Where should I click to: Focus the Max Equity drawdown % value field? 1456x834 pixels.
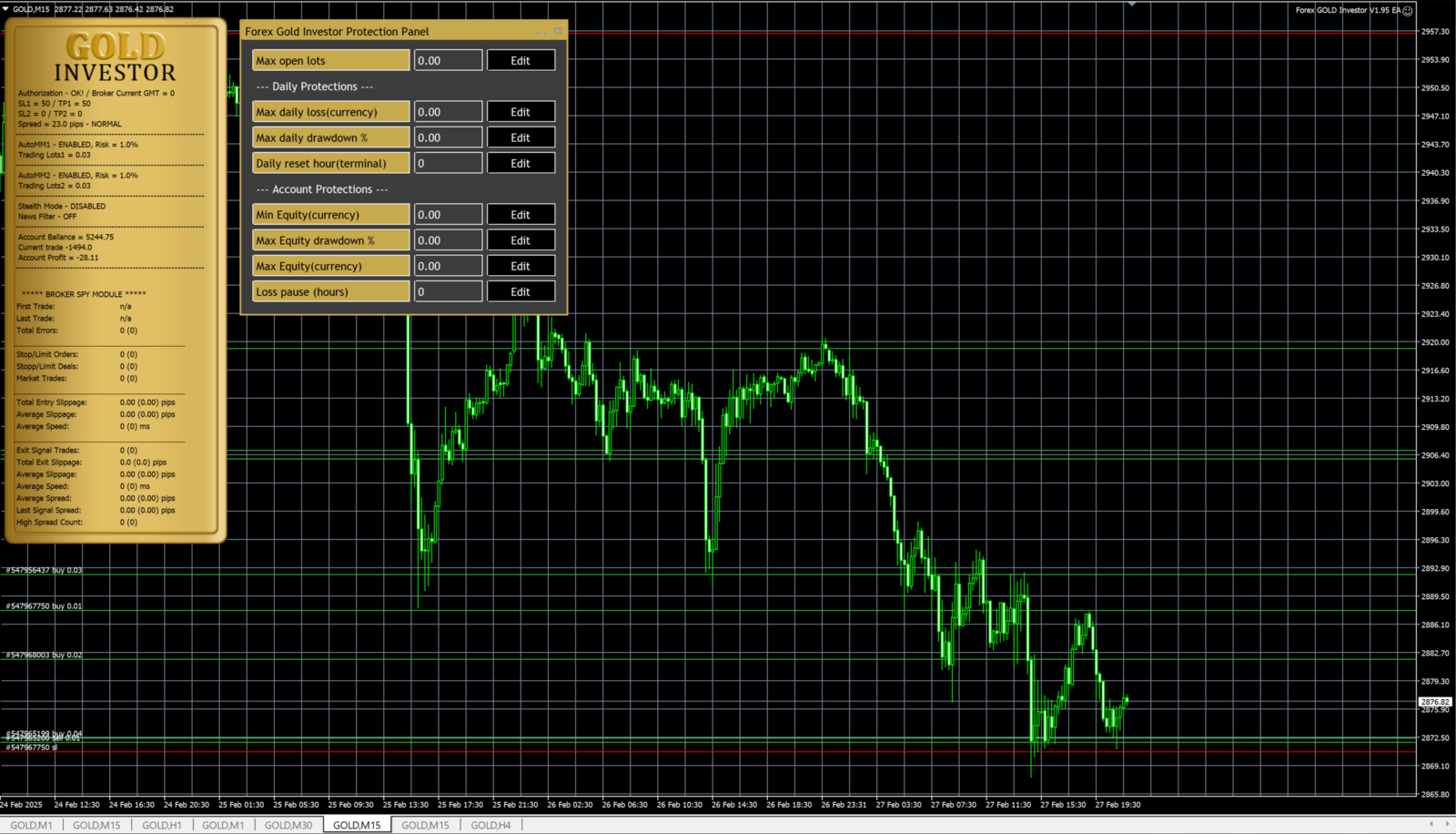tap(449, 240)
